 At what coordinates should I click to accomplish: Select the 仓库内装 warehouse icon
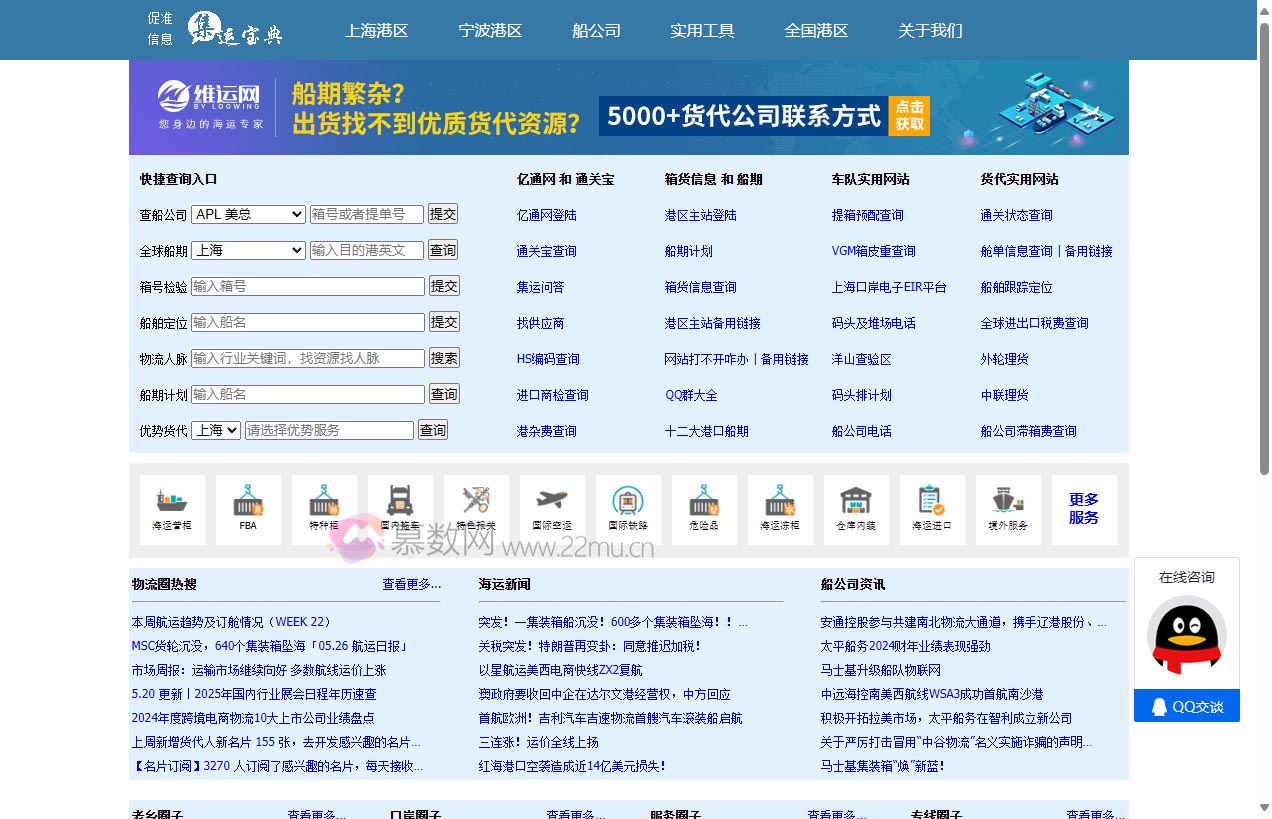[856, 509]
